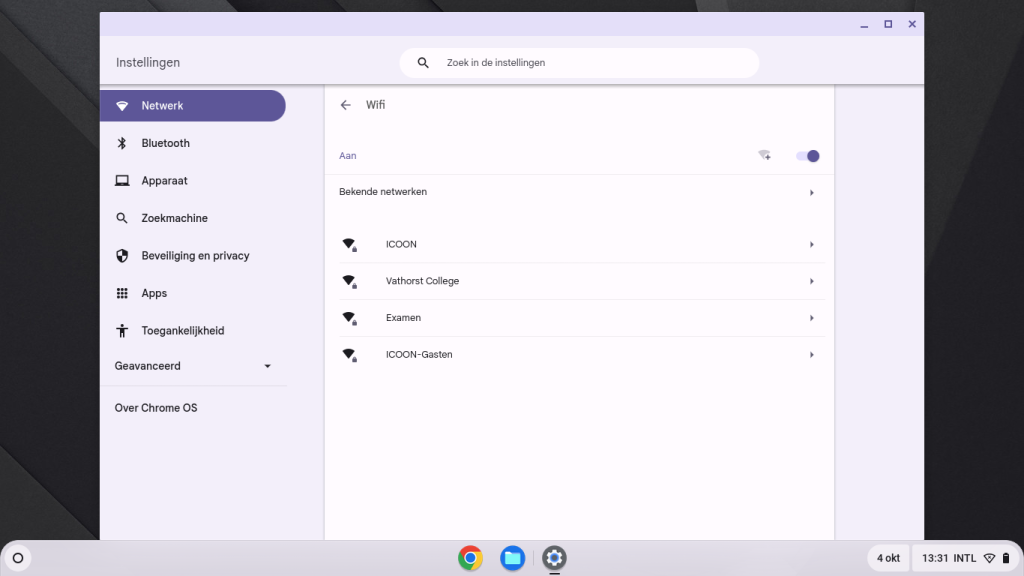Select Bluetooth in the sidebar
1024x576 pixels.
(x=165, y=143)
